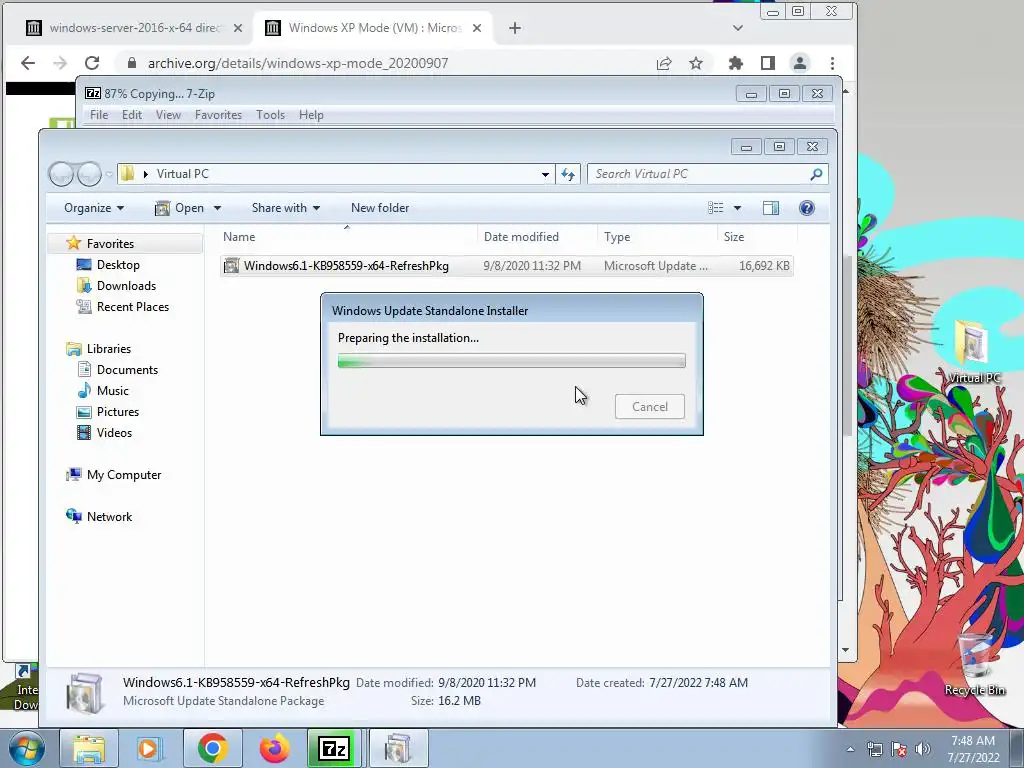This screenshot has height=768, width=1024.
Task: Expand Chrome tab search chevron
Action: pos(737,28)
